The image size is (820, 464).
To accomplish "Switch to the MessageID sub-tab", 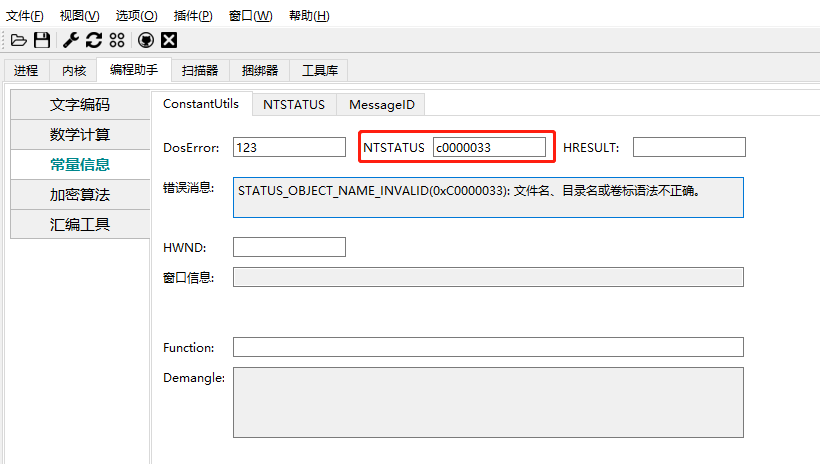I will 382,105.
